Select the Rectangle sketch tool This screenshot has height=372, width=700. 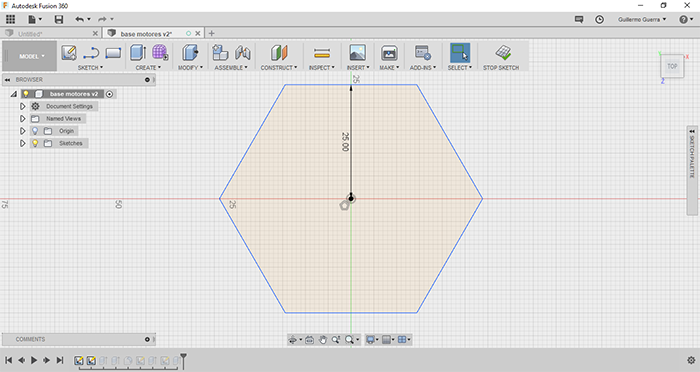point(113,53)
